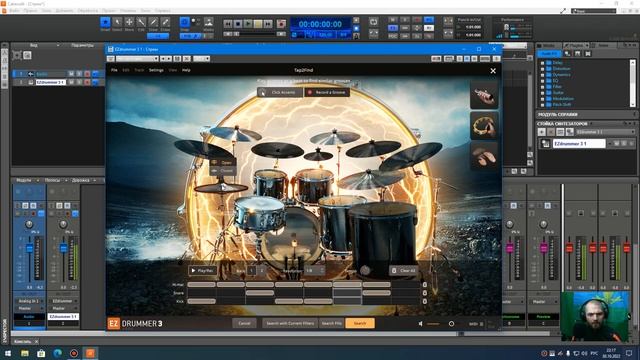Click the Cakewalk timecode display
The image size is (640, 360).
click(320, 24)
